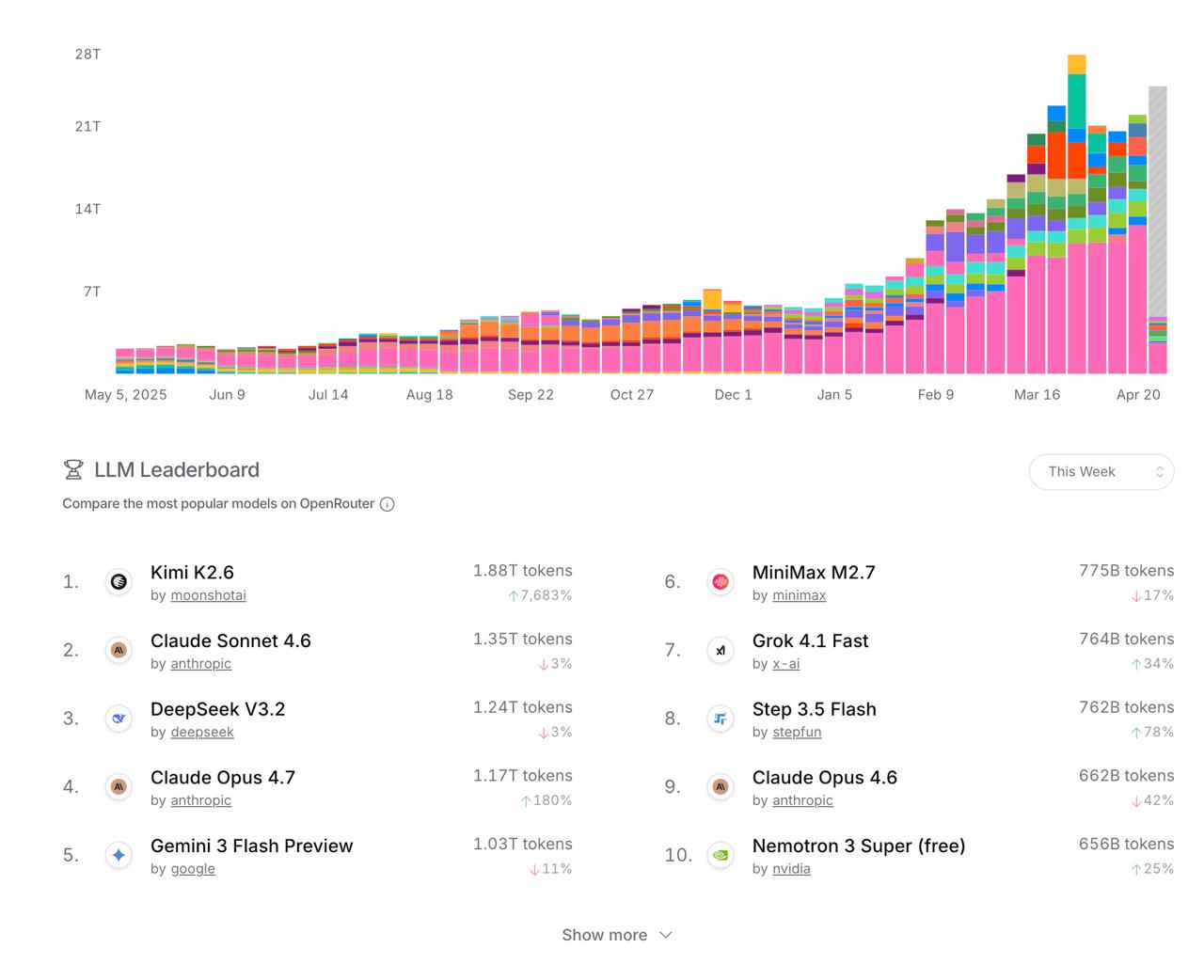
Task: Click the info icon beside OpenRouter description
Action: [x=387, y=504]
